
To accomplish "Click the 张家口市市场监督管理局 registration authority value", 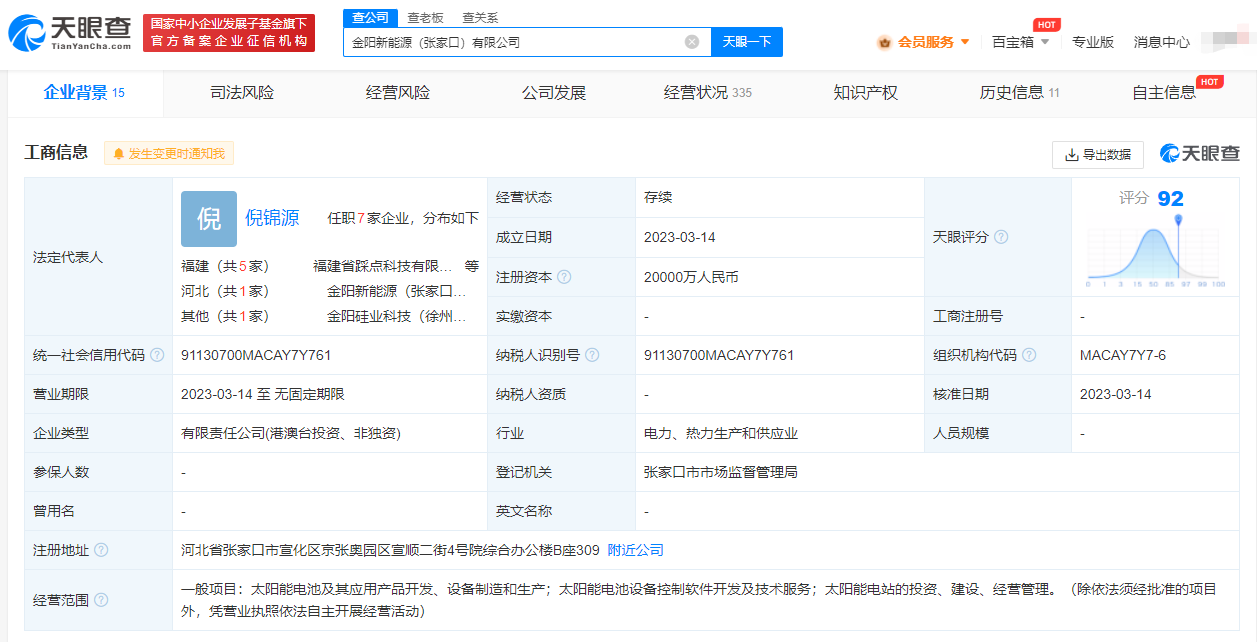I will click(721, 472).
